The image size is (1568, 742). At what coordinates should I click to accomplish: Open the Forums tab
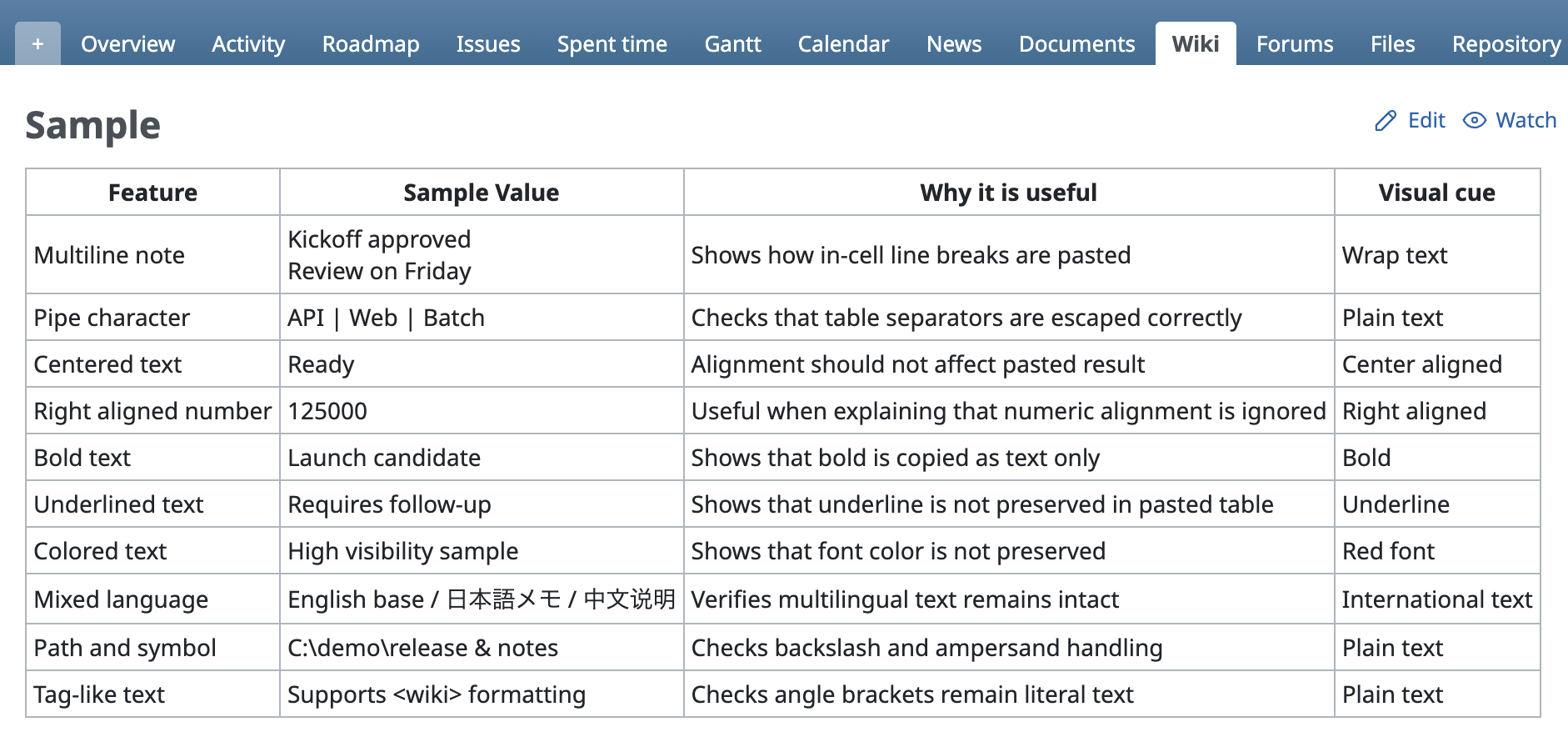(1295, 44)
